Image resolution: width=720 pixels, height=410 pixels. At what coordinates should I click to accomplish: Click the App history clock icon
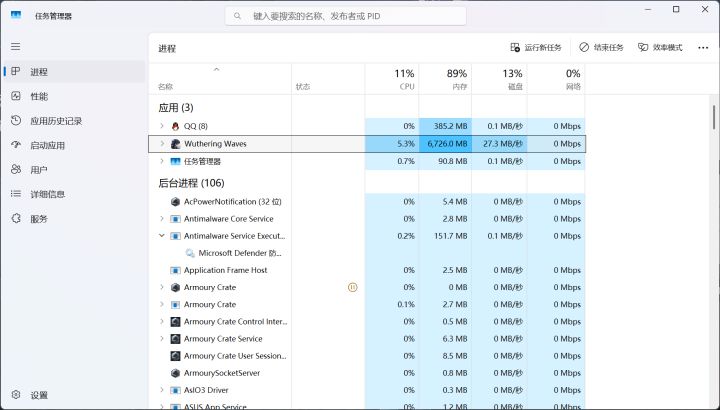[x=16, y=120]
